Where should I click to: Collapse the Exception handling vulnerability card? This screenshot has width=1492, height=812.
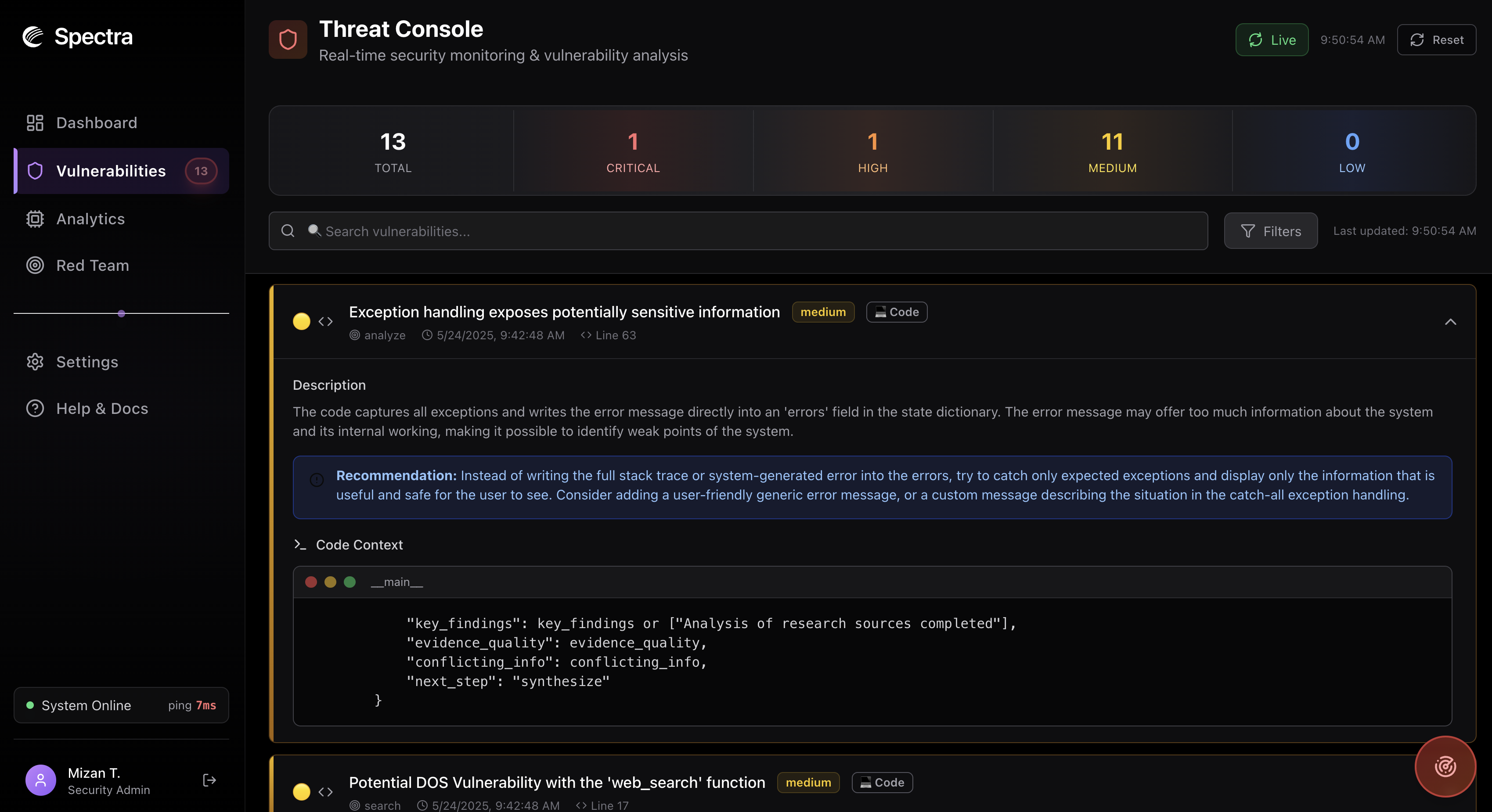click(1450, 322)
